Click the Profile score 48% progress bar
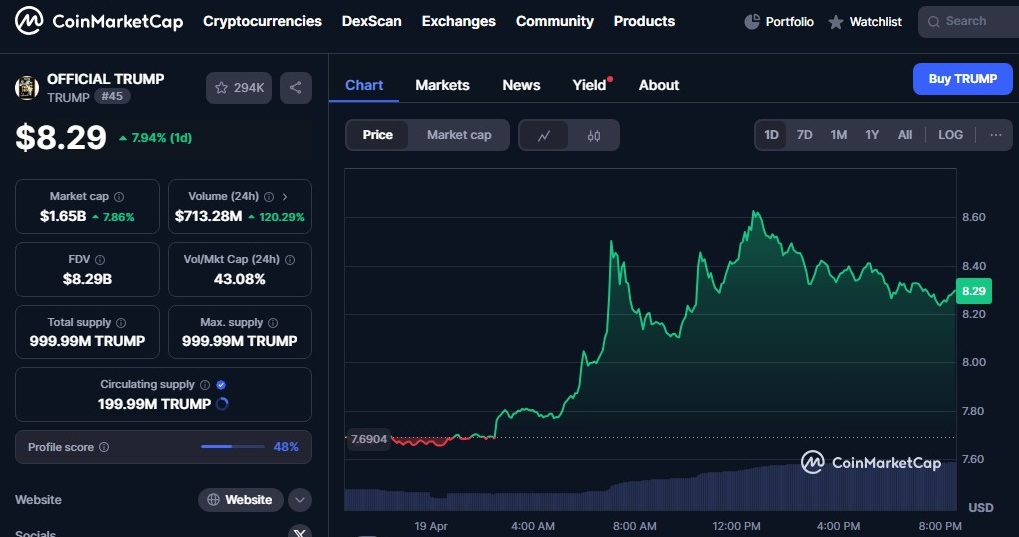 (233, 447)
